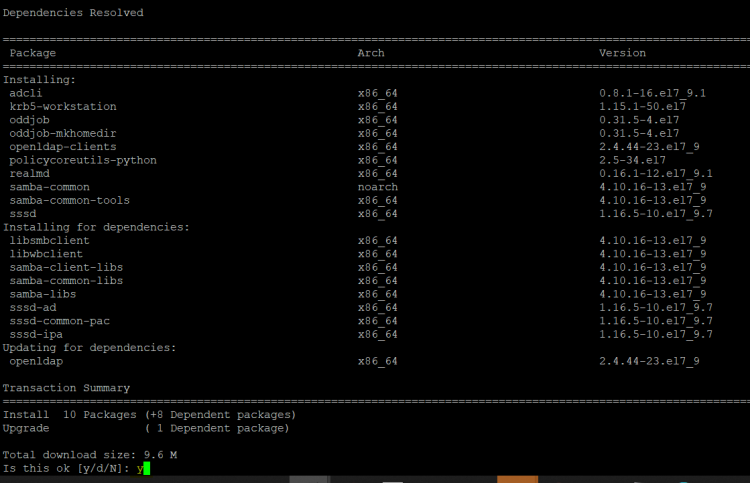Select the policycoreutils-python package name

pos(83,160)
